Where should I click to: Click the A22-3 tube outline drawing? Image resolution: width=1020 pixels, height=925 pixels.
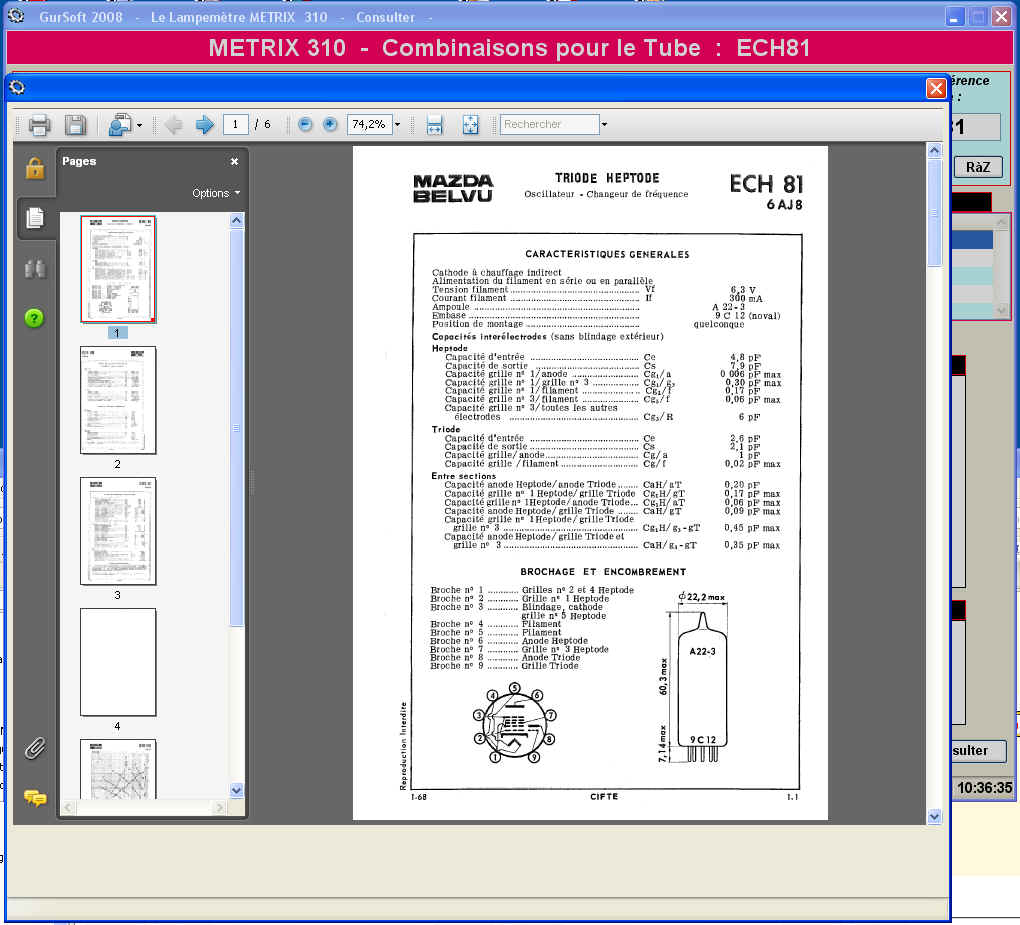point(702,686)
